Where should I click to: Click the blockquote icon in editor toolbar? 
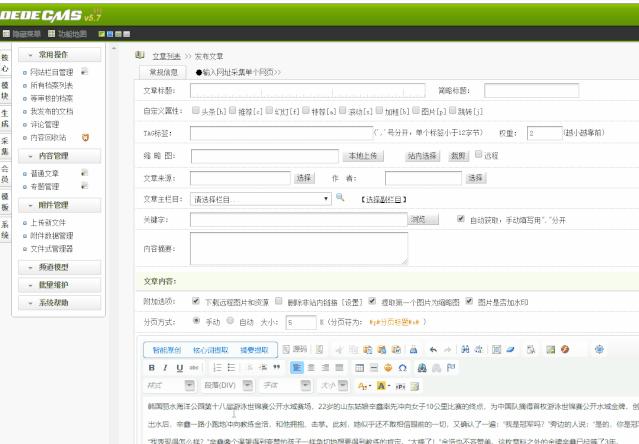tap(277, 367)
